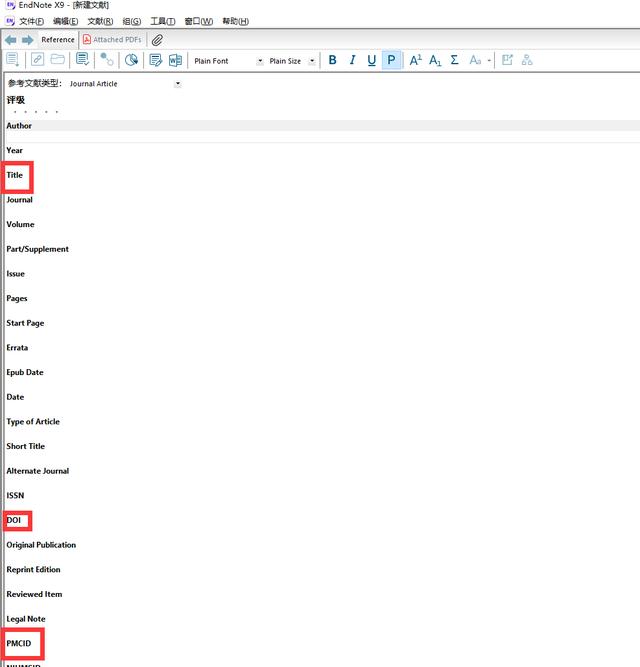640x667 pixels.
Task: Open the 文件(F) menu
Action: pos(31,21)
